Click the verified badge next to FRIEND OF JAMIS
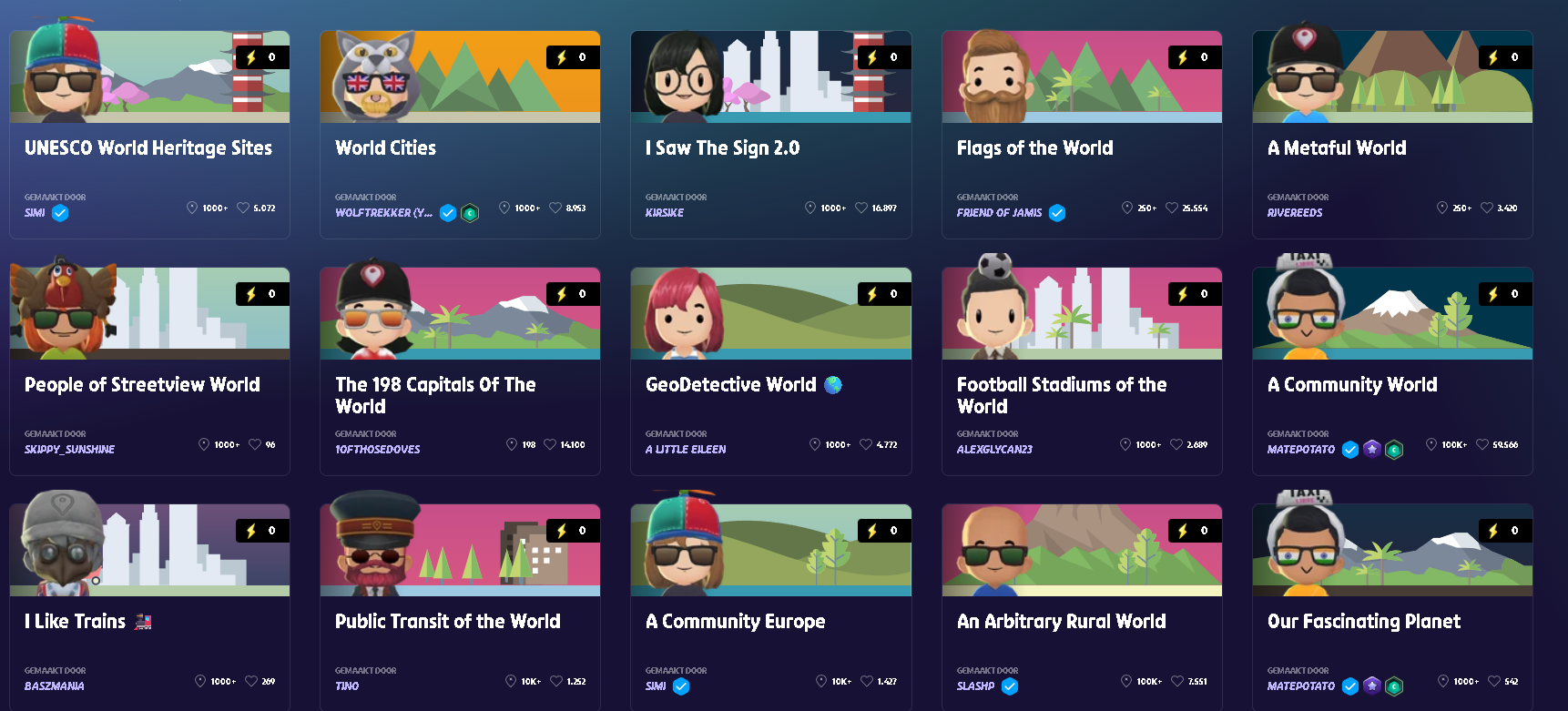The height and width of the screenshot is (711, 1568). 1057,213
